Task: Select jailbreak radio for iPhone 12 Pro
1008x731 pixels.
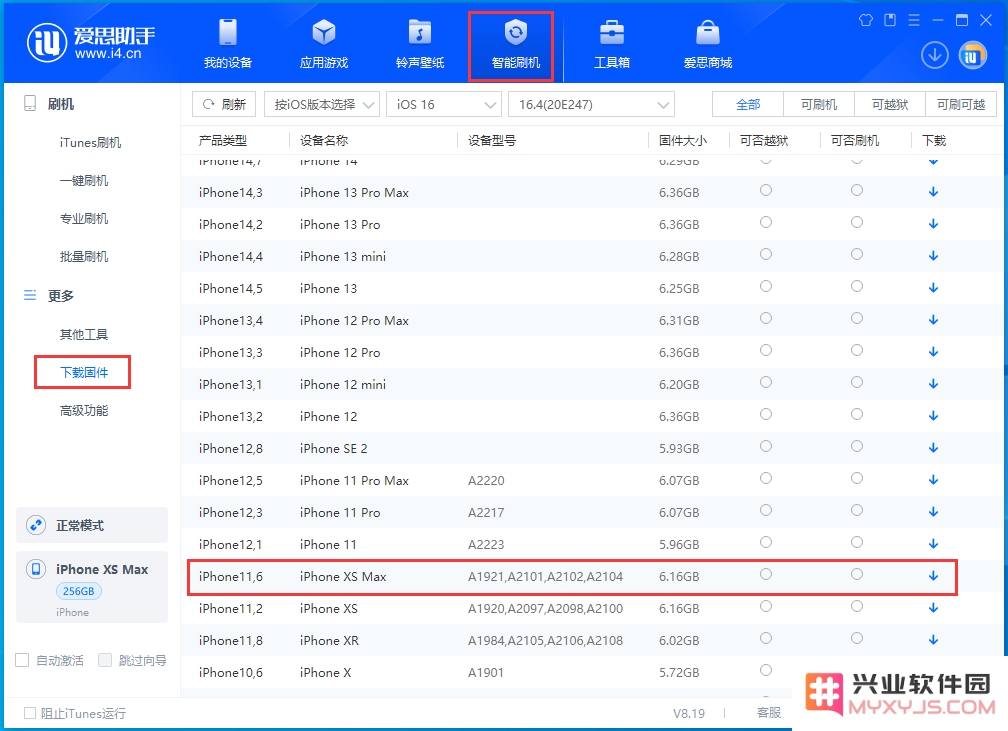Action: coord(766,350)
